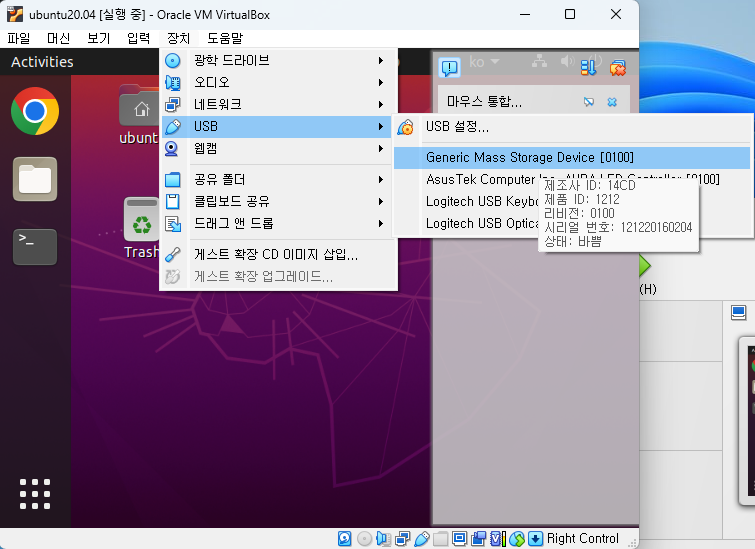Click the Right Control host key label
Screen dimensions: 755x549
583,538
